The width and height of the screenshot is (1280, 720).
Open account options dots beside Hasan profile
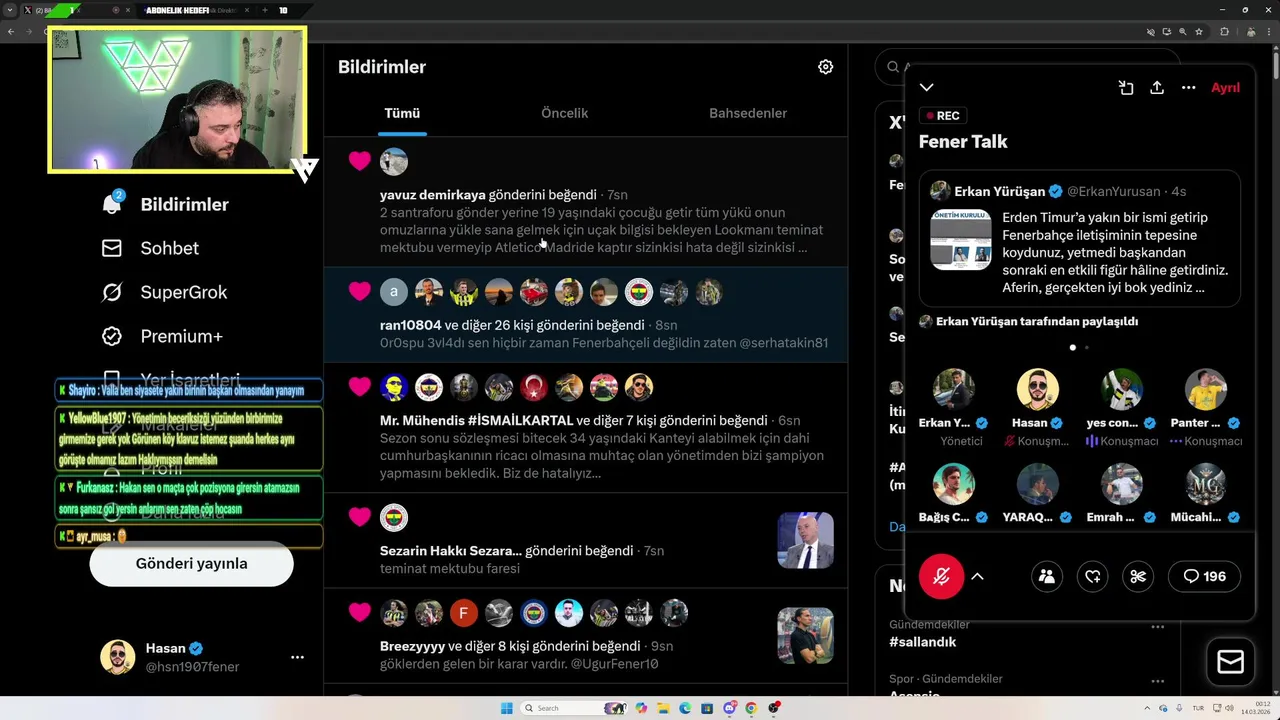coord(297,657)
